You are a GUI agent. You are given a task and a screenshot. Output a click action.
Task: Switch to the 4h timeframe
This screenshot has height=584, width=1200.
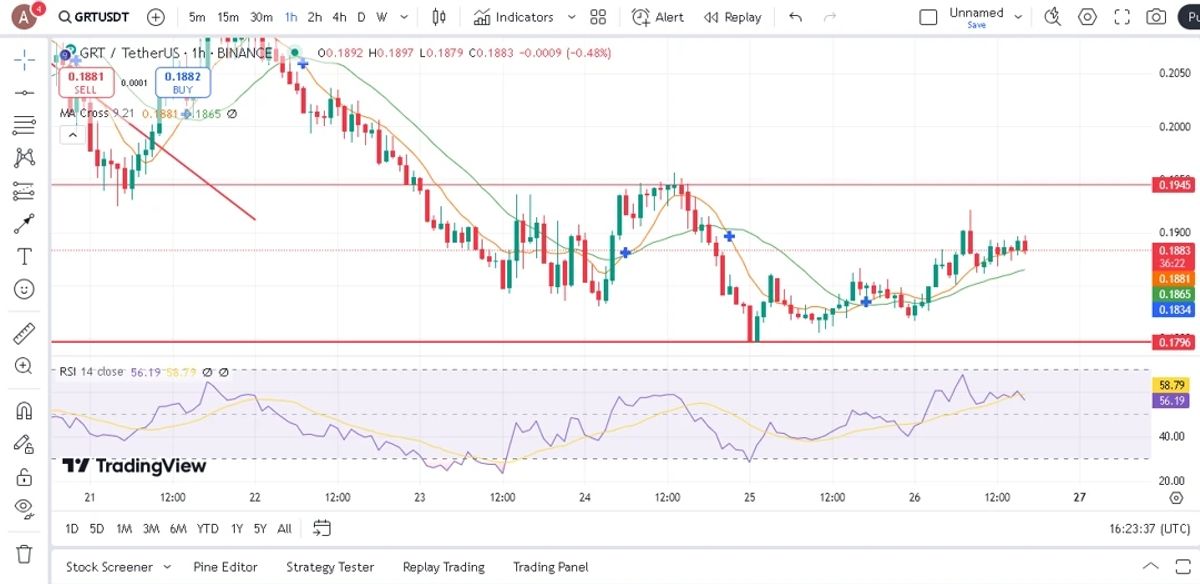coord(340,17)
